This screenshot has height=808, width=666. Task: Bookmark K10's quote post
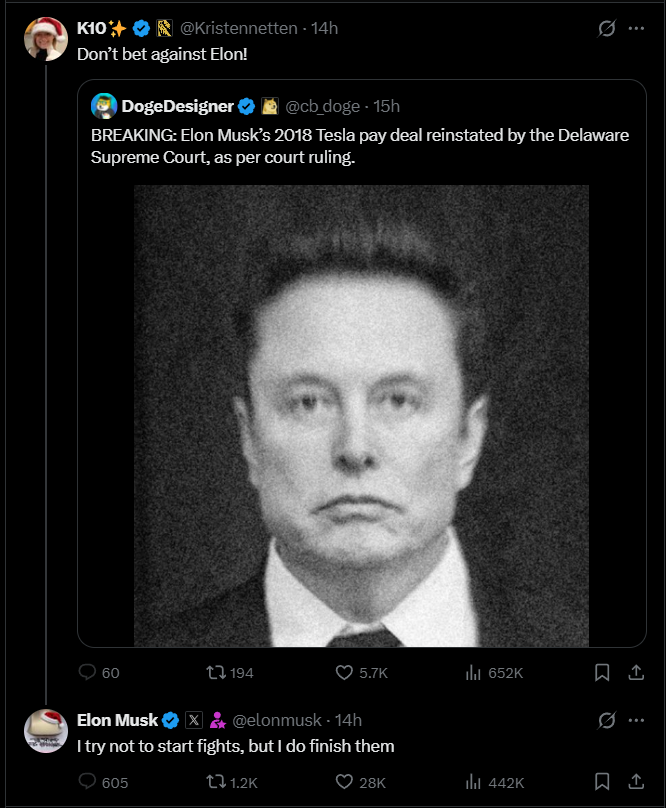602,673
